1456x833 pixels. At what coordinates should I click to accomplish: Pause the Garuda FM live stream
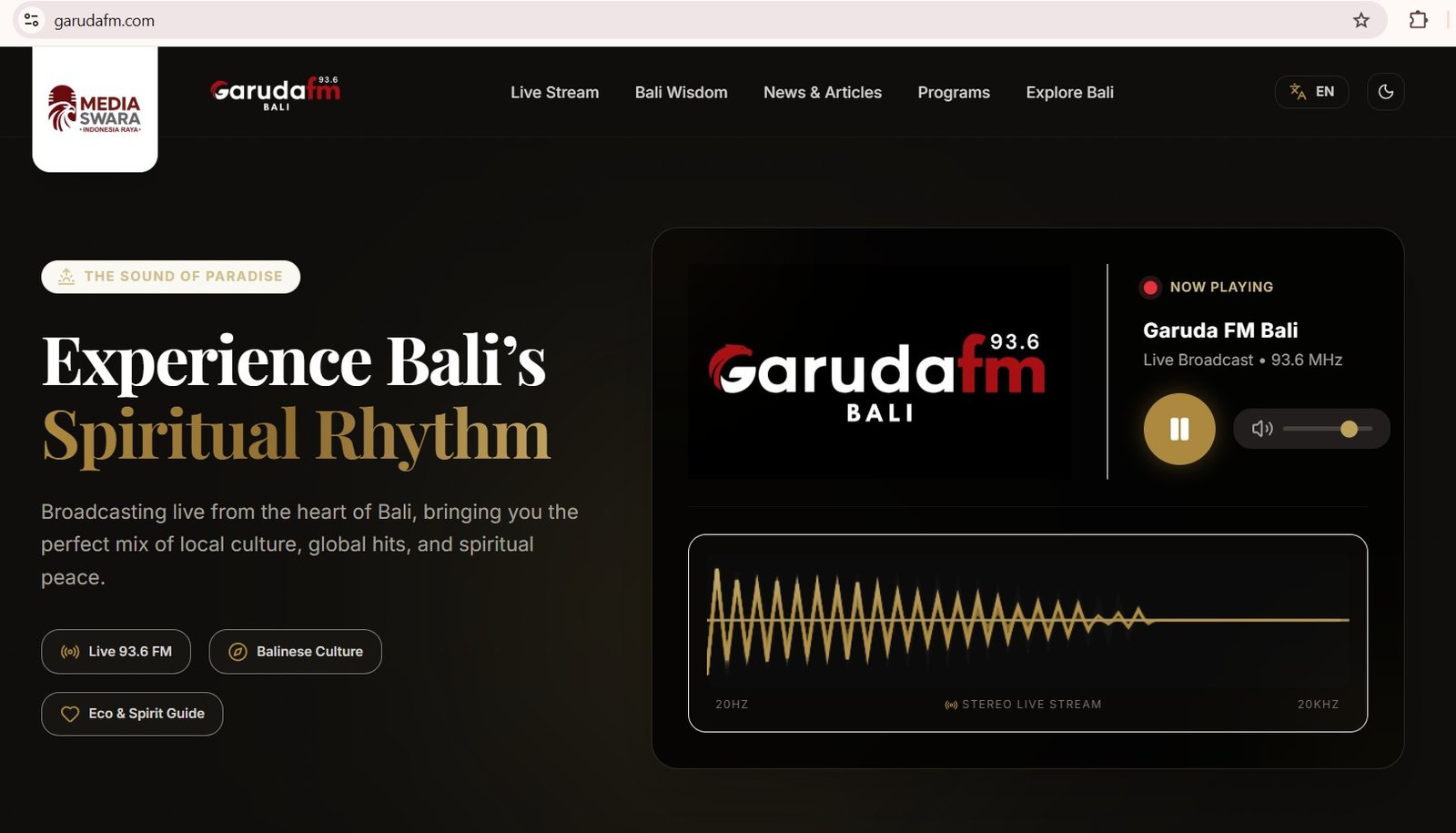pos(1178,429)
